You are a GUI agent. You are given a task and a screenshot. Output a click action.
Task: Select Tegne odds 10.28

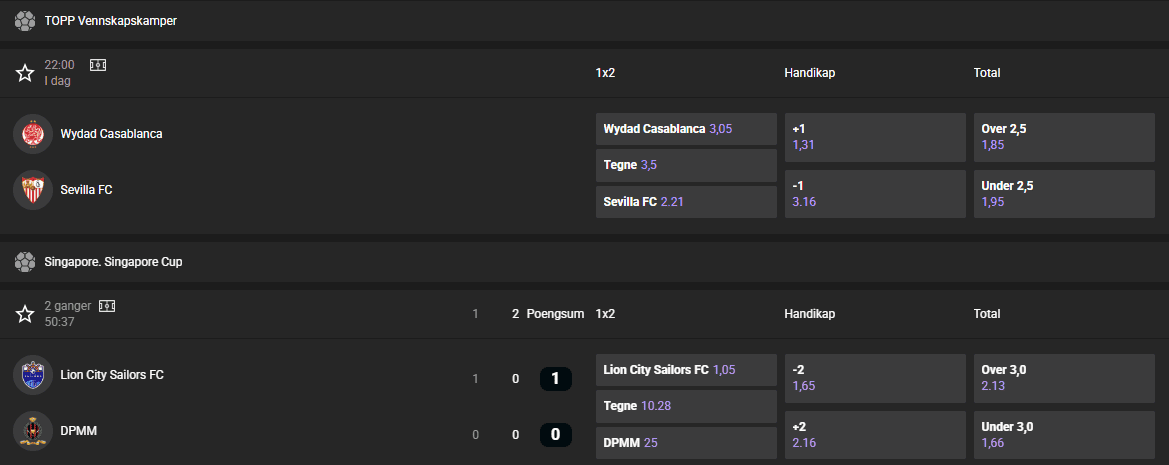pos(686,406)
